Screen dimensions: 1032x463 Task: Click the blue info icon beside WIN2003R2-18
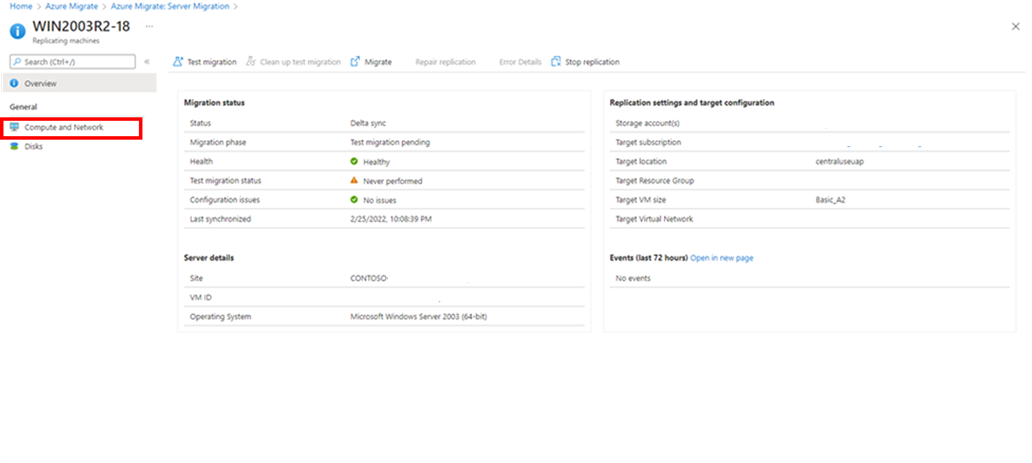(x=18, y=31)
